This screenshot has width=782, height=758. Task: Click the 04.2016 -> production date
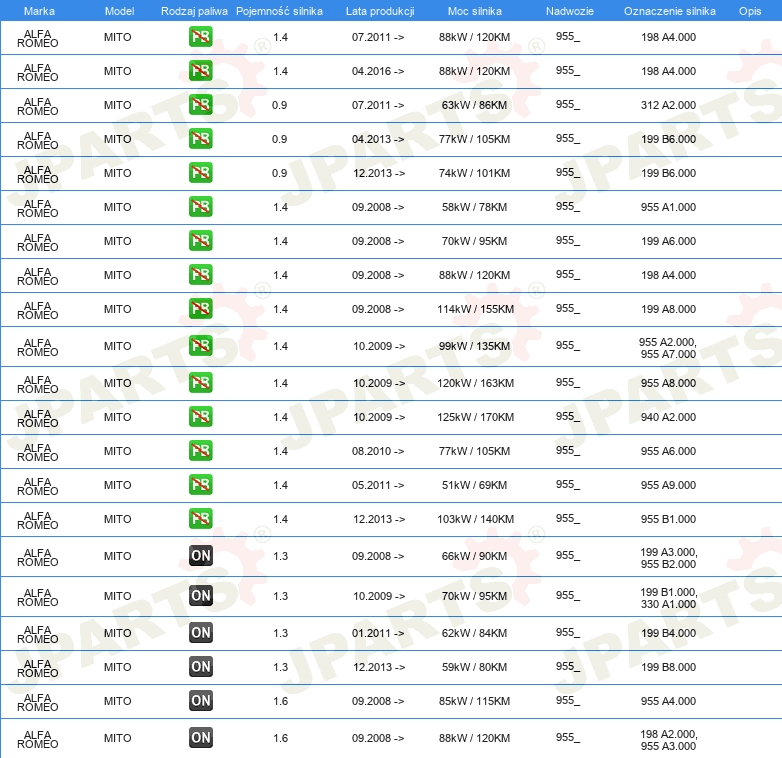pos(378,71)
